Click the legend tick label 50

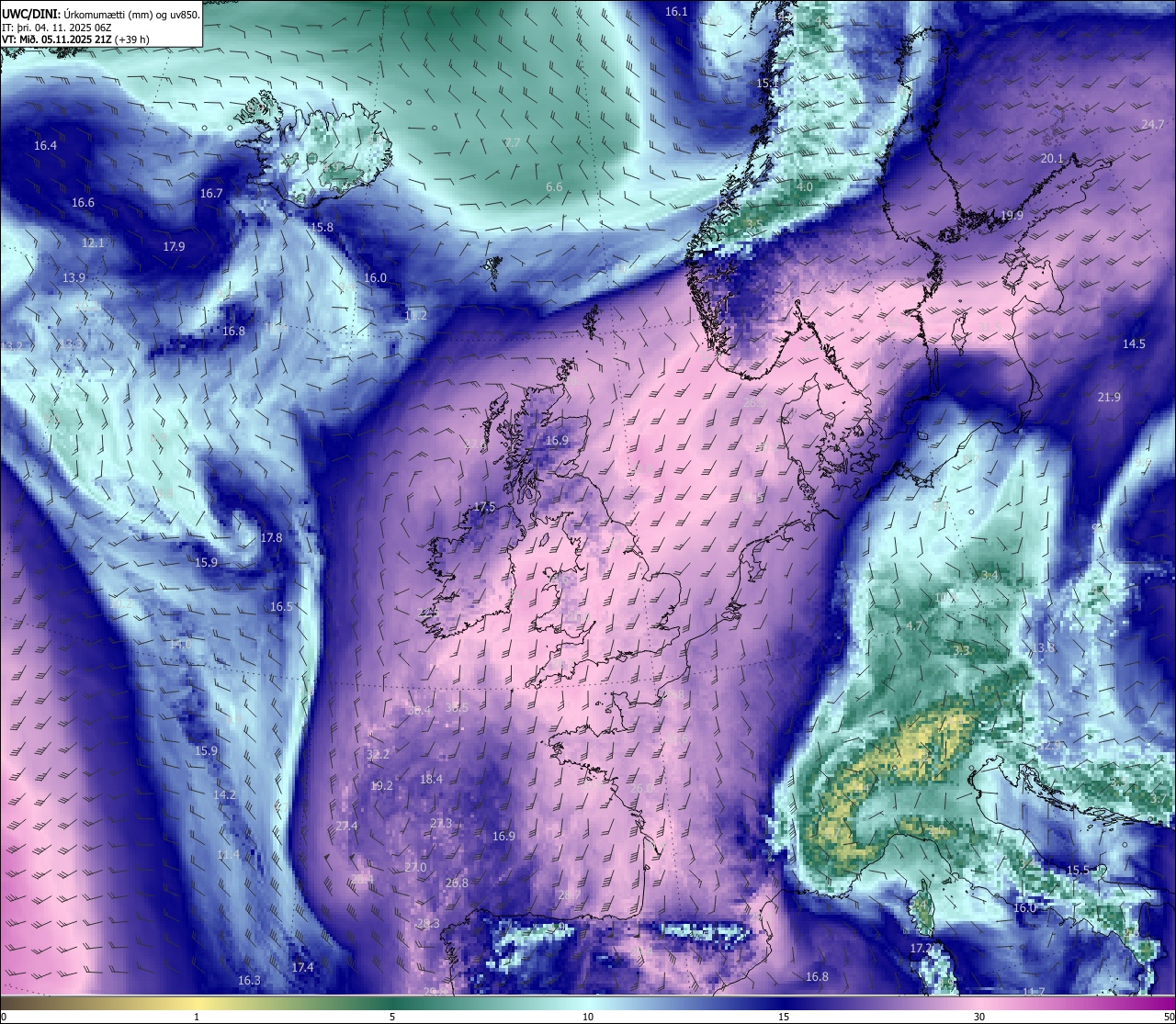(1169, 1017)
